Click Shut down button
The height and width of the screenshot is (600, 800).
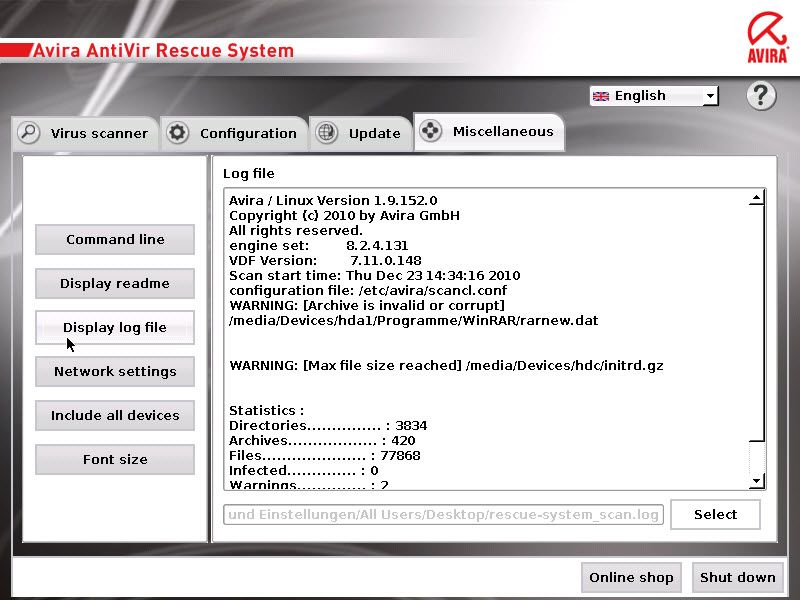pyautogui.click(x=737, y=578)
